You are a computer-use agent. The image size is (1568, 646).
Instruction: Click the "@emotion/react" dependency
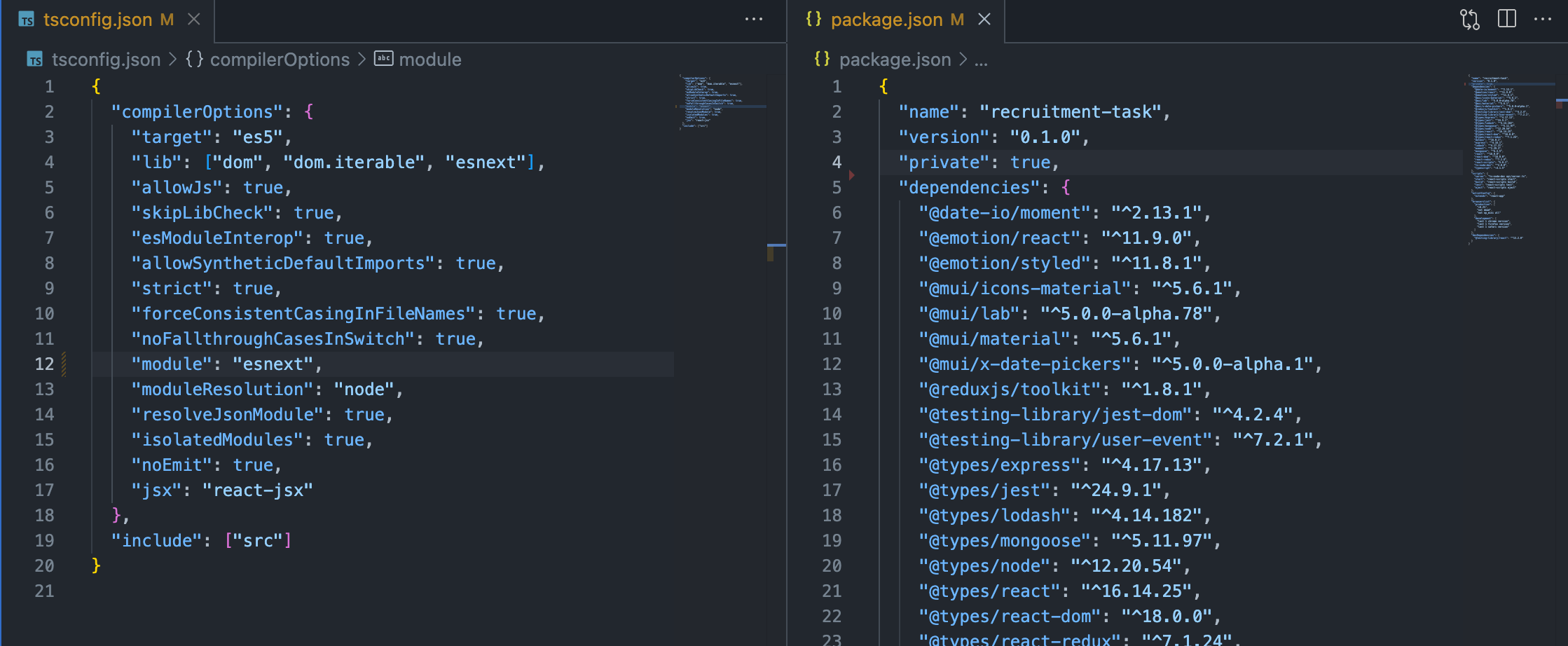pos(1000,238)
